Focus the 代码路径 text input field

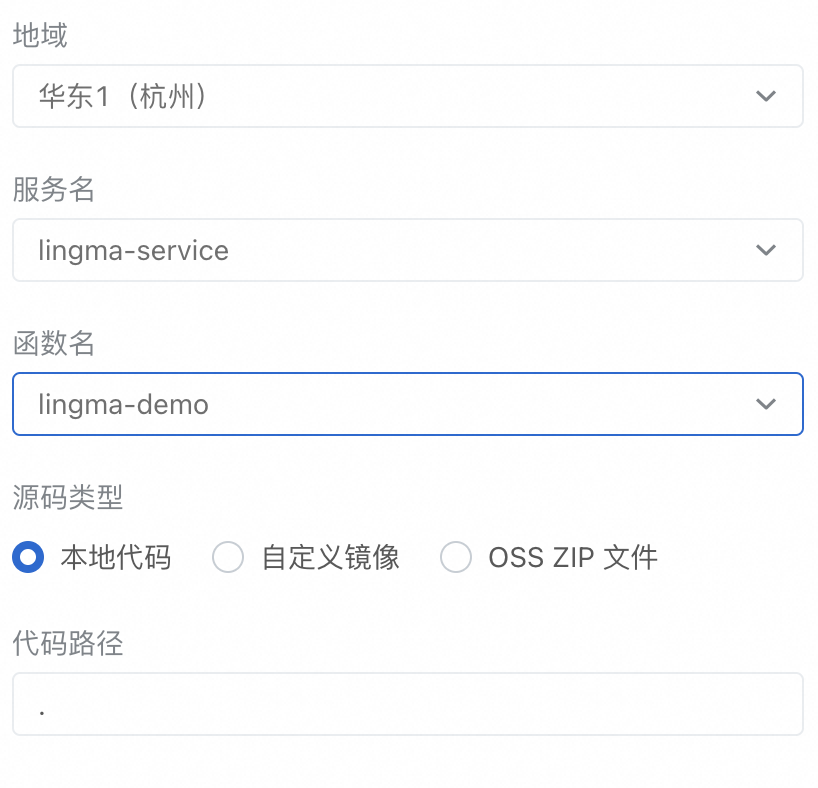(x=407, y=704)
